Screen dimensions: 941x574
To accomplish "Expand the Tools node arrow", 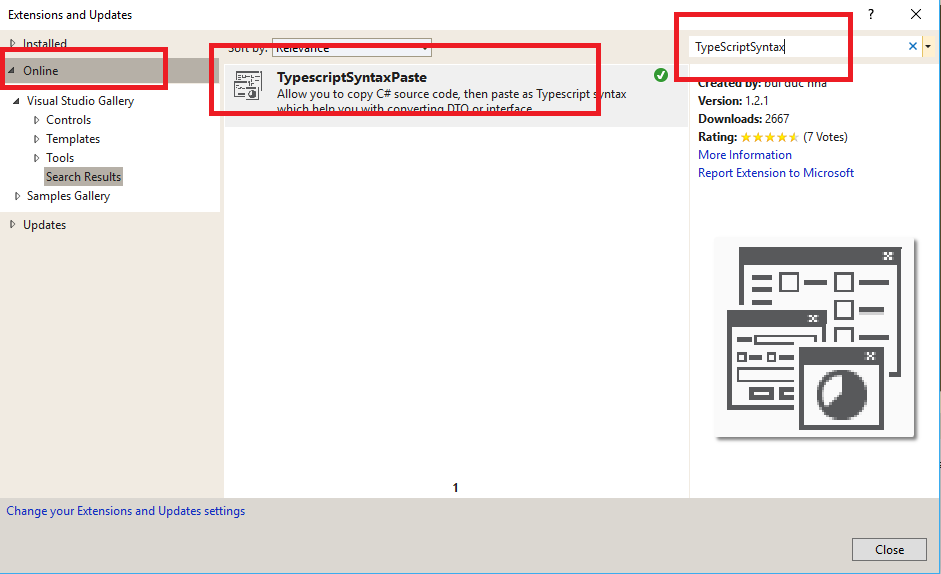I will click(x=36, y=158).
